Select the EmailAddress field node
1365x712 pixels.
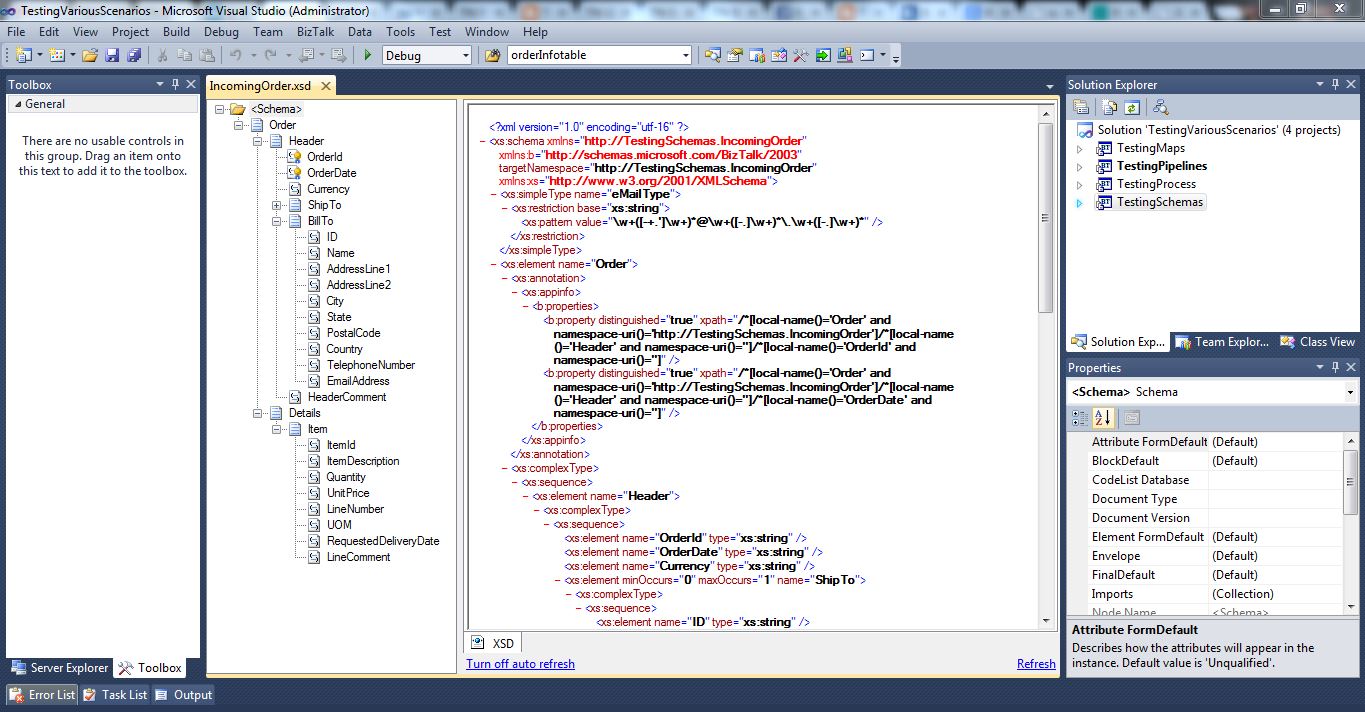click(358, 381)
